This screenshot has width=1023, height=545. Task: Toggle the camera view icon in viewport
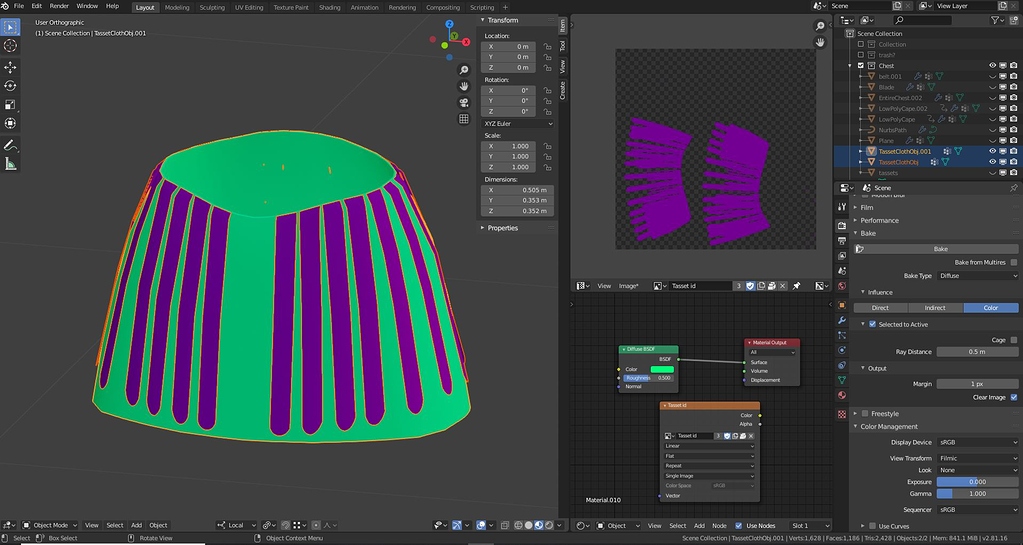(x=464, y=102)
